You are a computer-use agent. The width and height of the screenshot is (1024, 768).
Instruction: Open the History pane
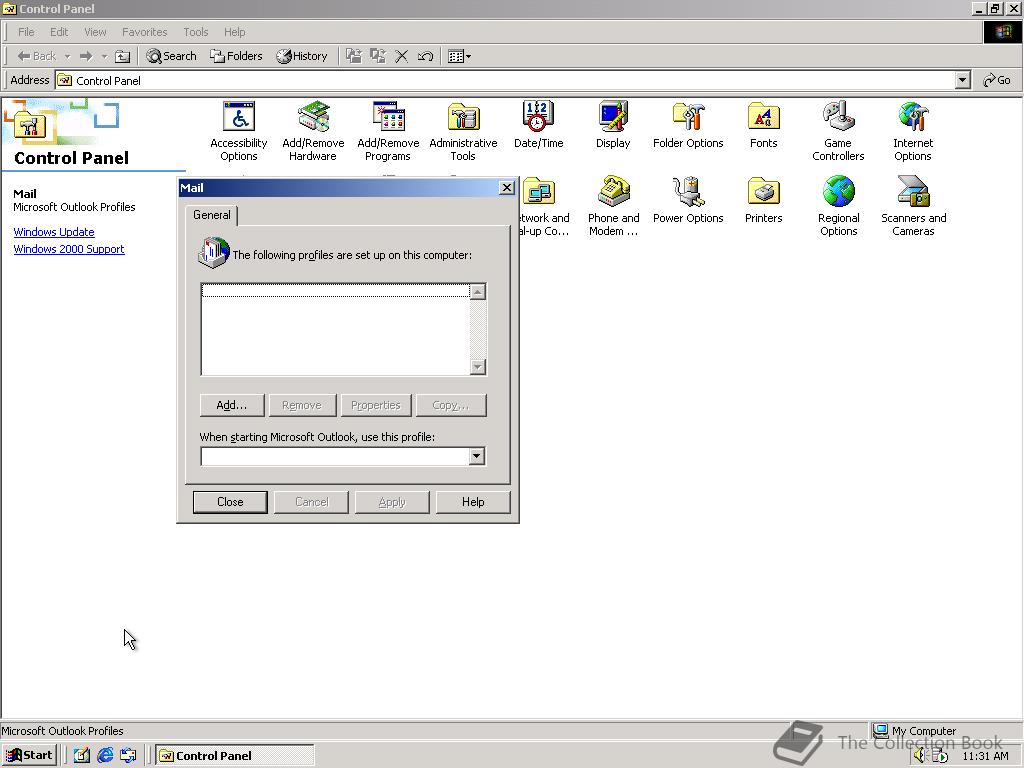click(x=302, y=56)
